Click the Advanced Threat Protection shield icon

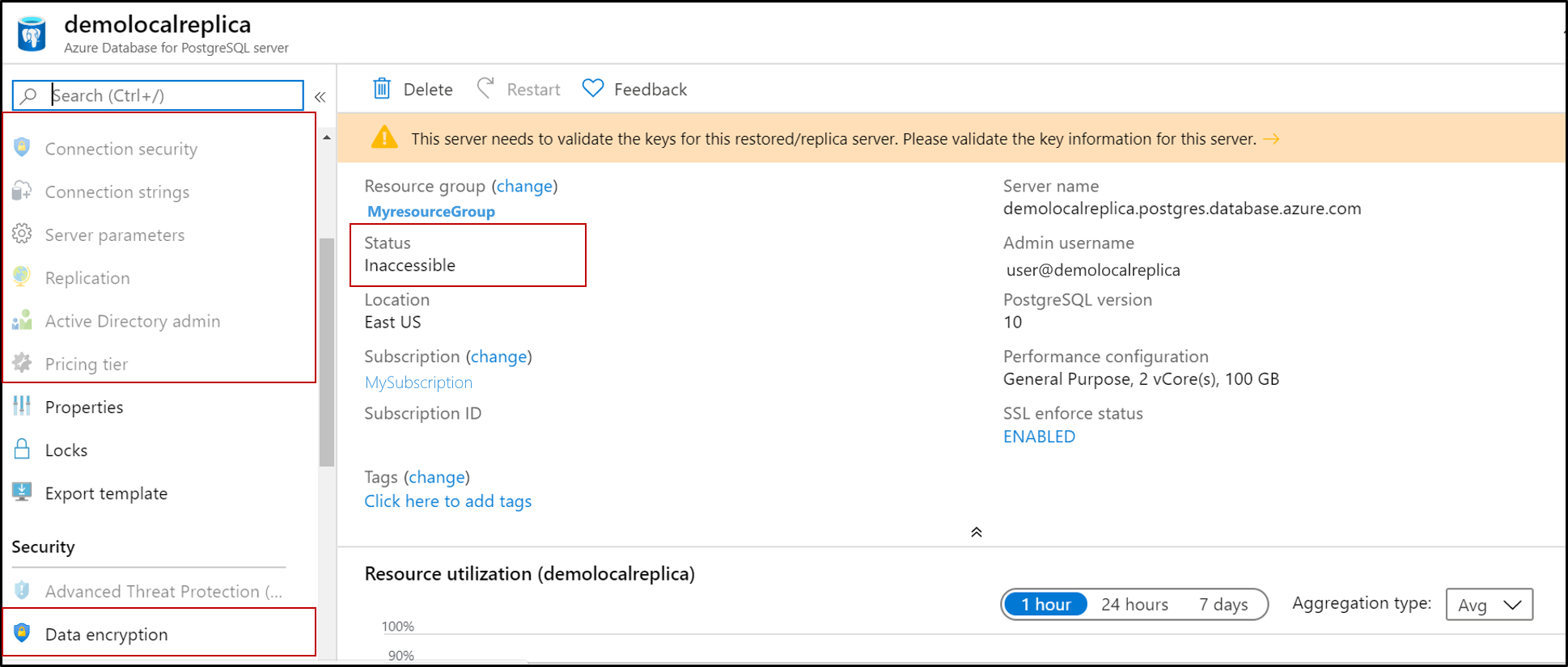(x=22, y=590)
